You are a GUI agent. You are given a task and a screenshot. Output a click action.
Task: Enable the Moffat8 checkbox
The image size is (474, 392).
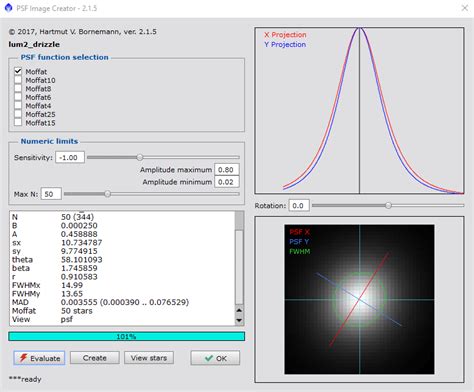(18, 88)
